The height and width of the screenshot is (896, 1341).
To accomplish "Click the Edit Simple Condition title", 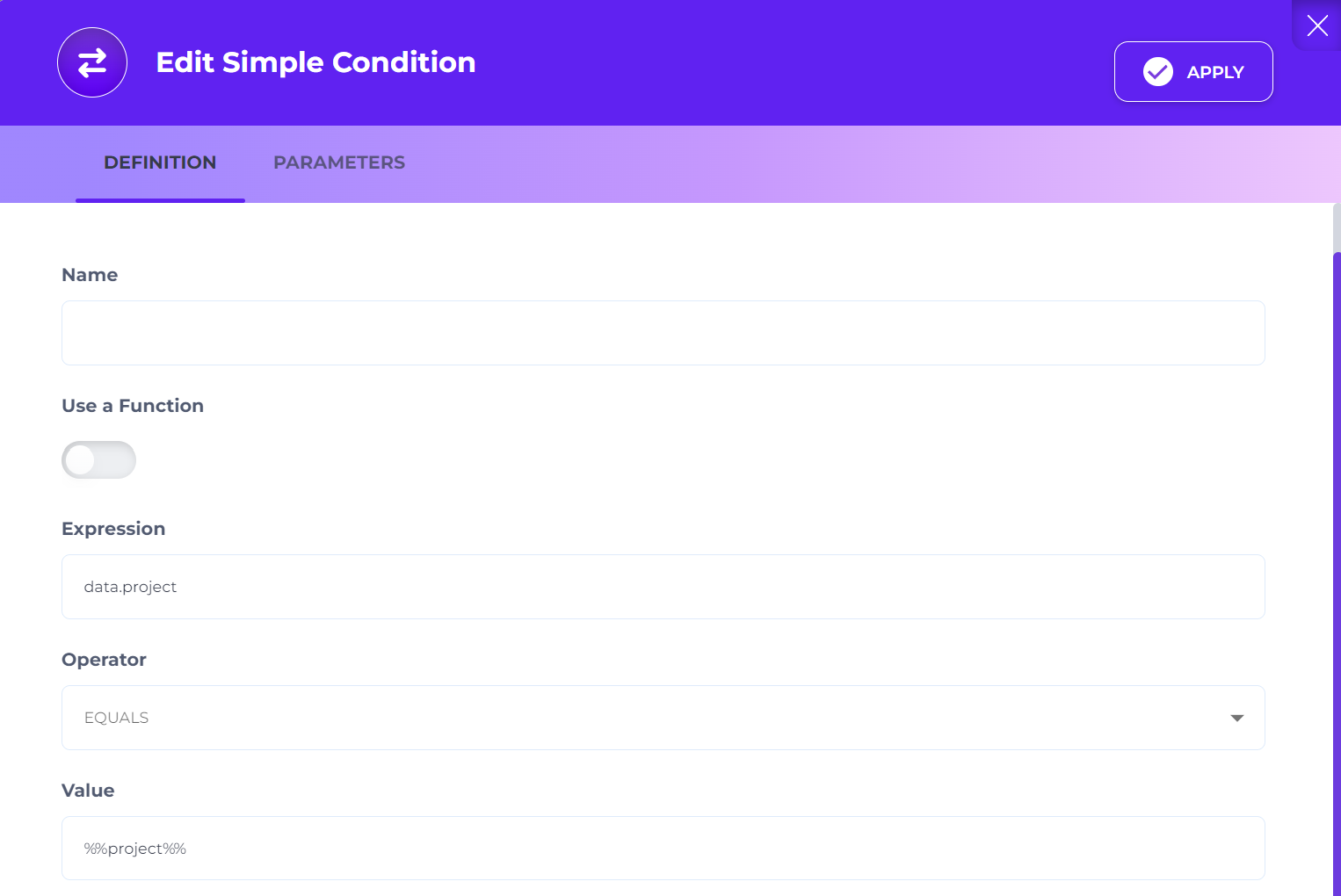I will click(x=315, y=62).
